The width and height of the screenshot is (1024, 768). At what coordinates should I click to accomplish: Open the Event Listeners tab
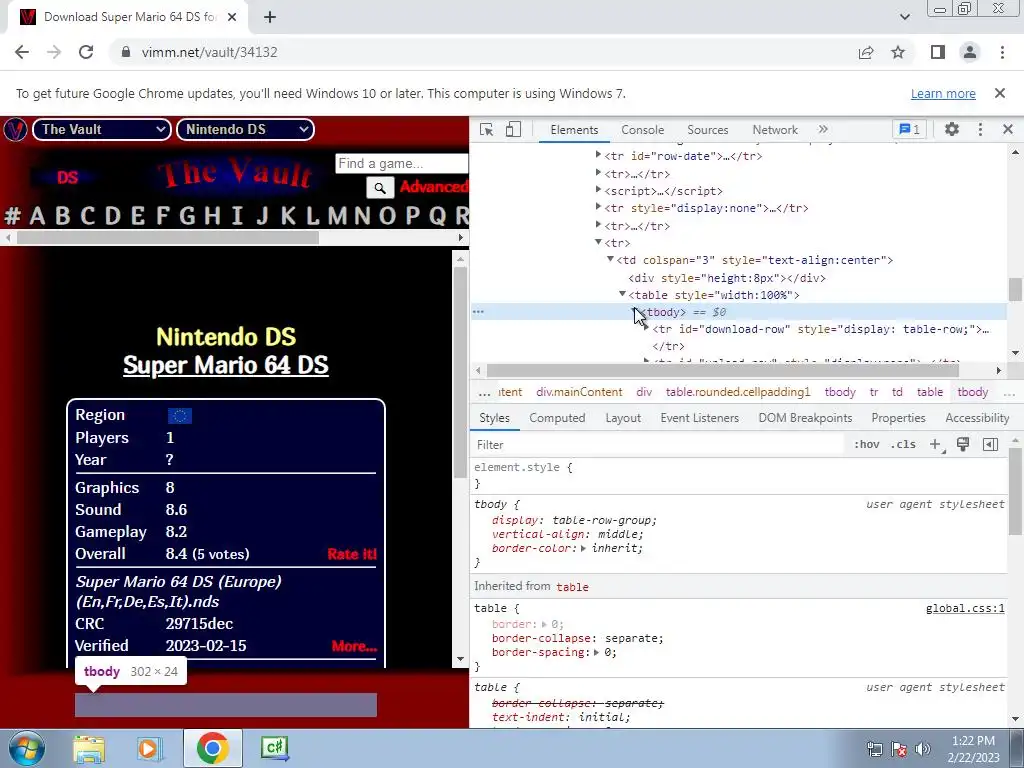click(699, 418)
